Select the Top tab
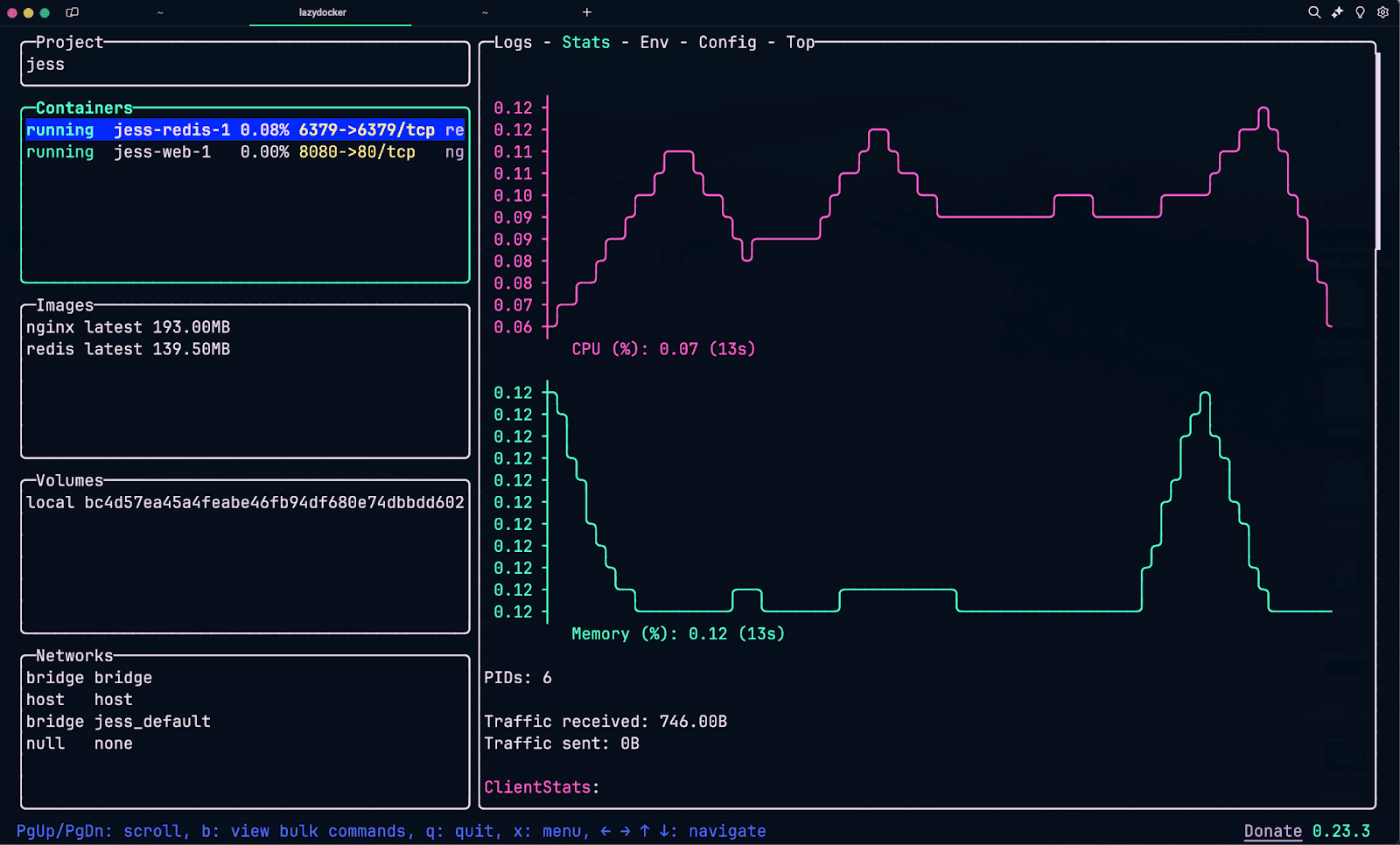The height and width of the screenshot is (845, 1400). [800, 42]
